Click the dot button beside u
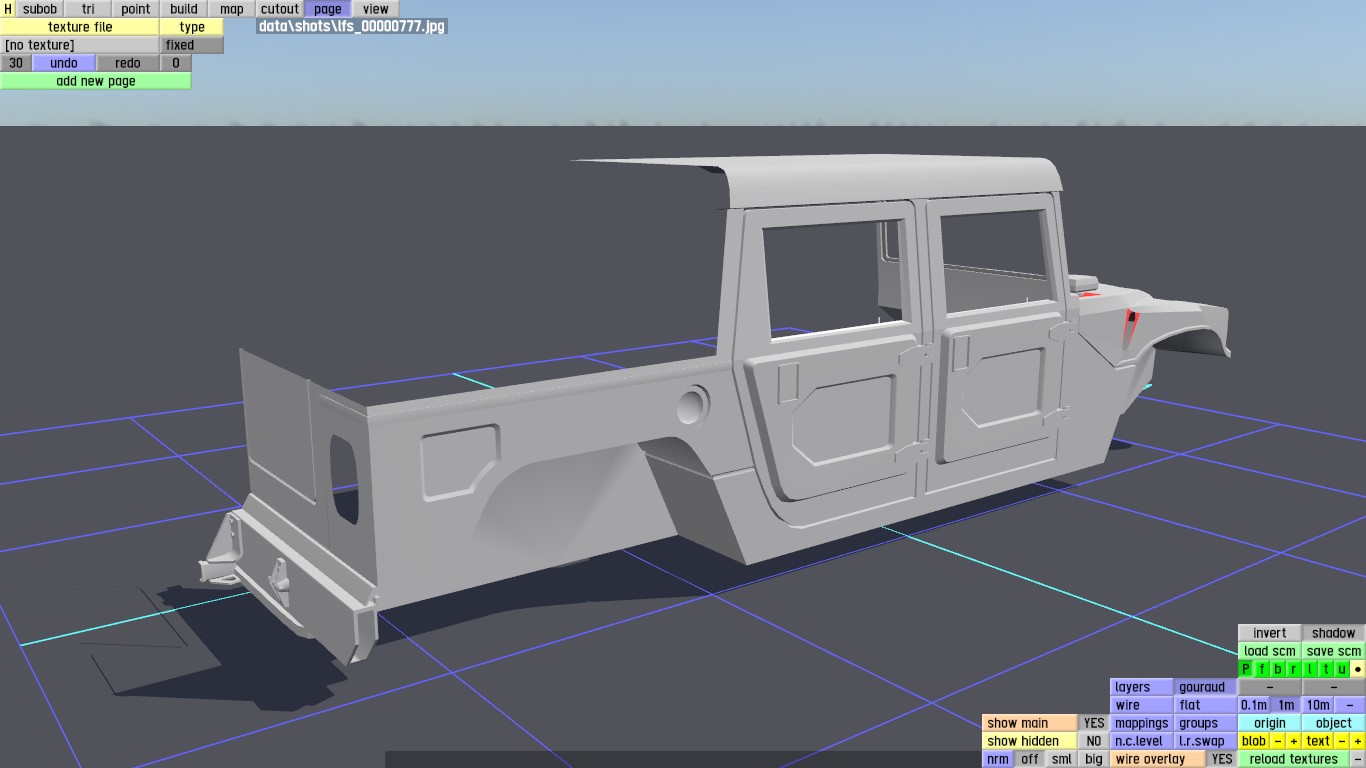The image size is (1366, 768). [x=1358, y=669]
